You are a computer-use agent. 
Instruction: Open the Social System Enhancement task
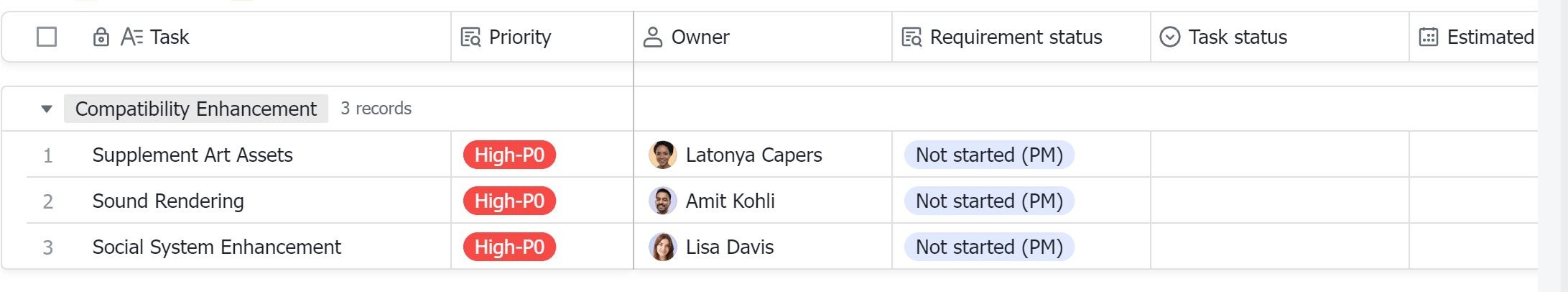point(217,247)
